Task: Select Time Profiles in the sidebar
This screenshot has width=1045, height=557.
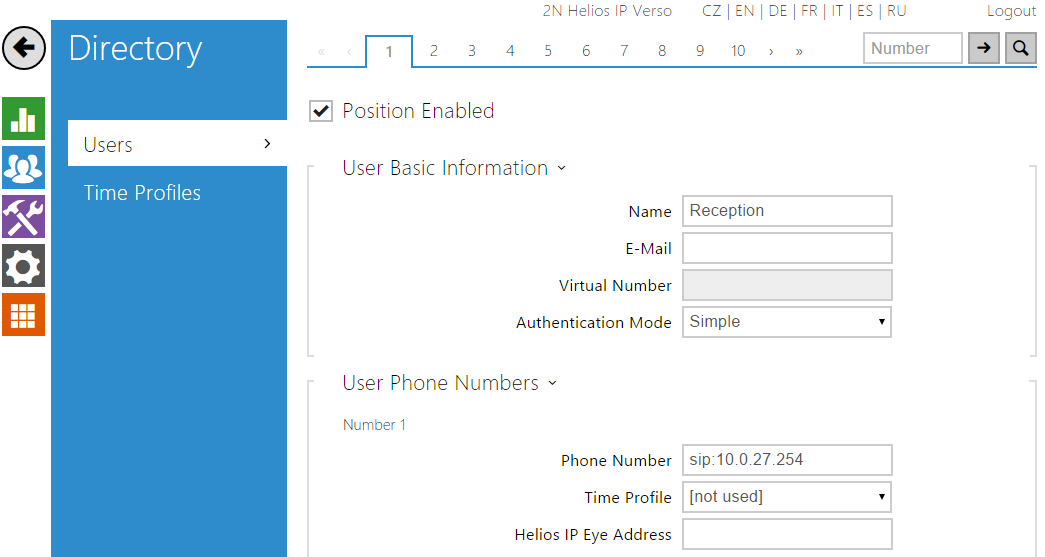Action: (x=142, y=193)
